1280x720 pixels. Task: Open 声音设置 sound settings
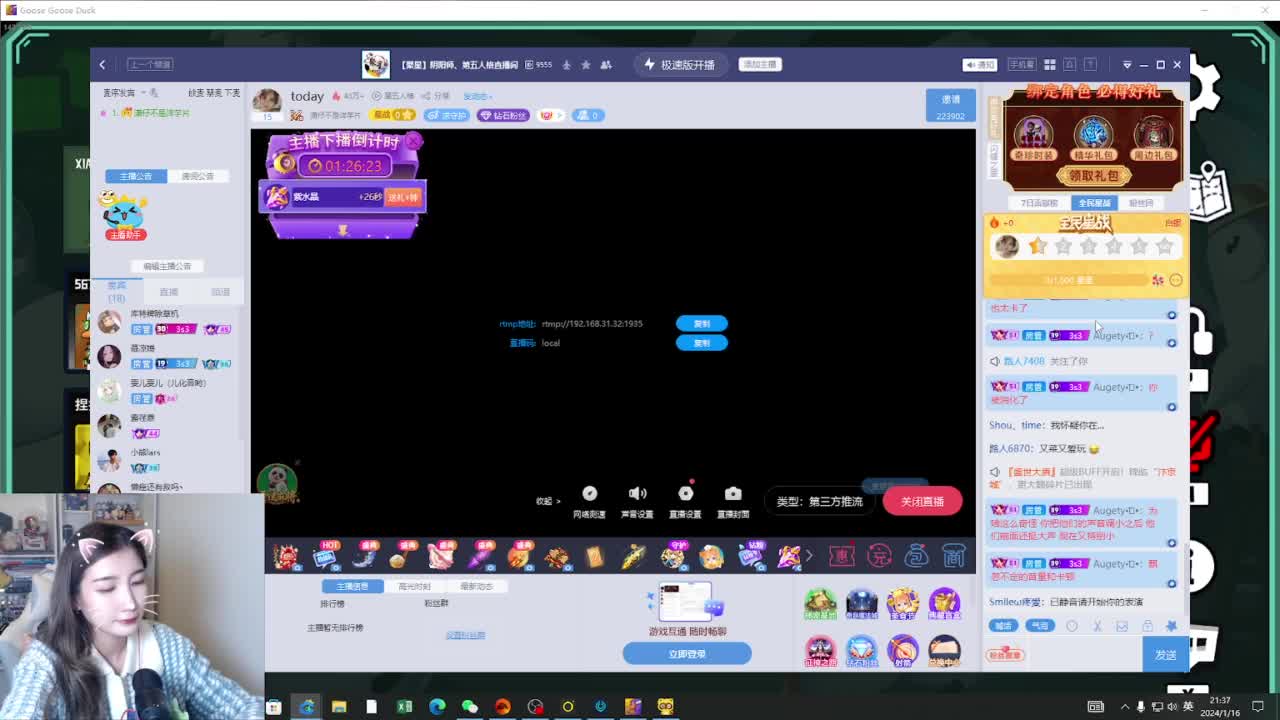[x=637, y=501]
